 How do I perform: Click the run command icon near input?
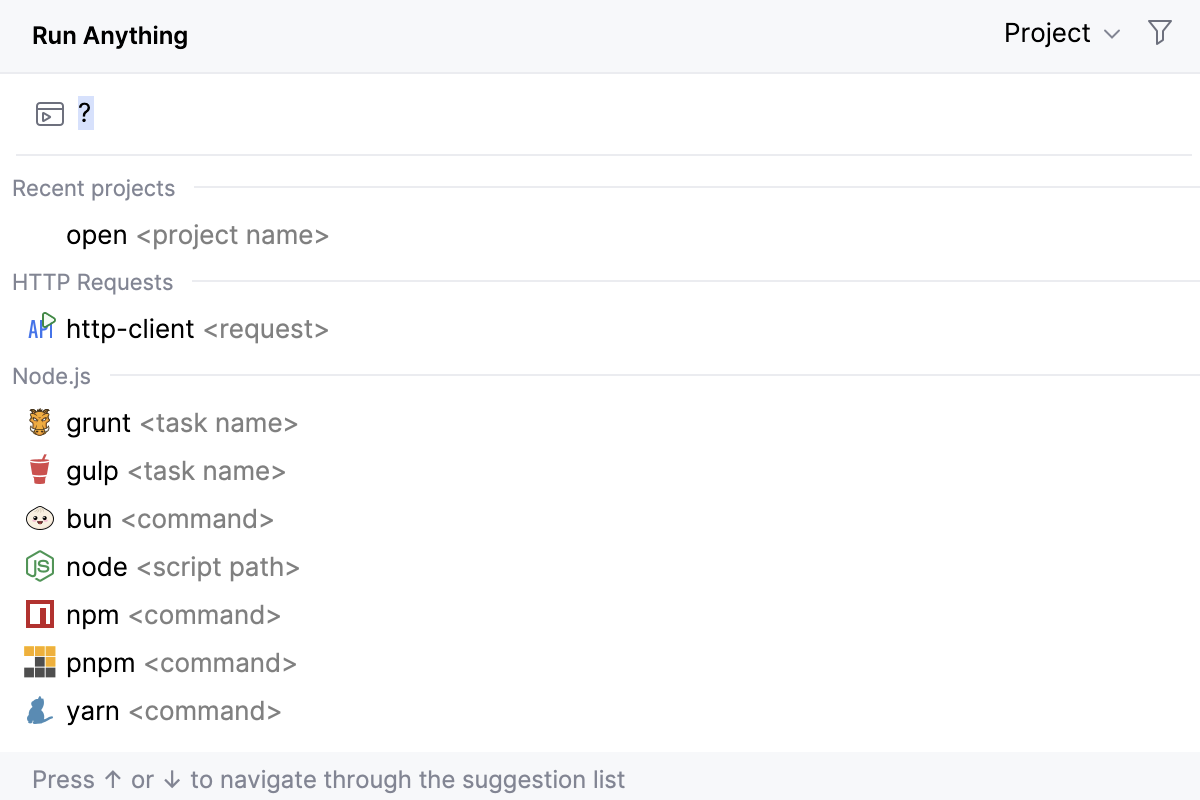click(x=49, y=113)
